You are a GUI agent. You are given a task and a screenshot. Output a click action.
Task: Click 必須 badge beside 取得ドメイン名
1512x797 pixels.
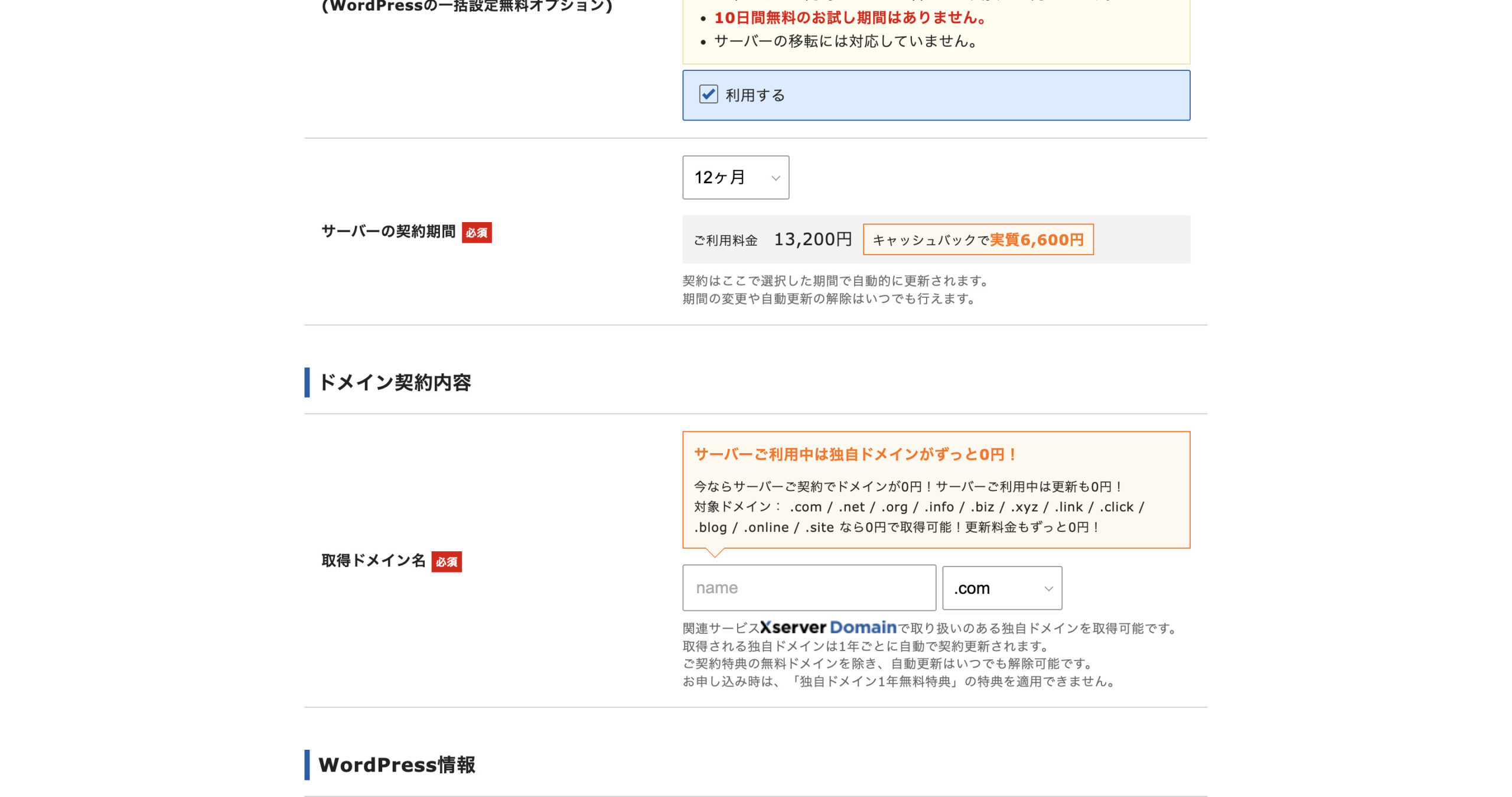[x=447, y=561]
